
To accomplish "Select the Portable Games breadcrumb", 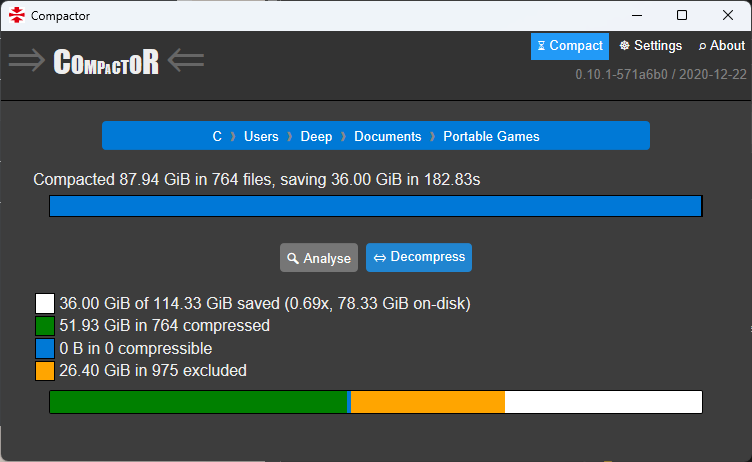I will [x=491, y=136].
